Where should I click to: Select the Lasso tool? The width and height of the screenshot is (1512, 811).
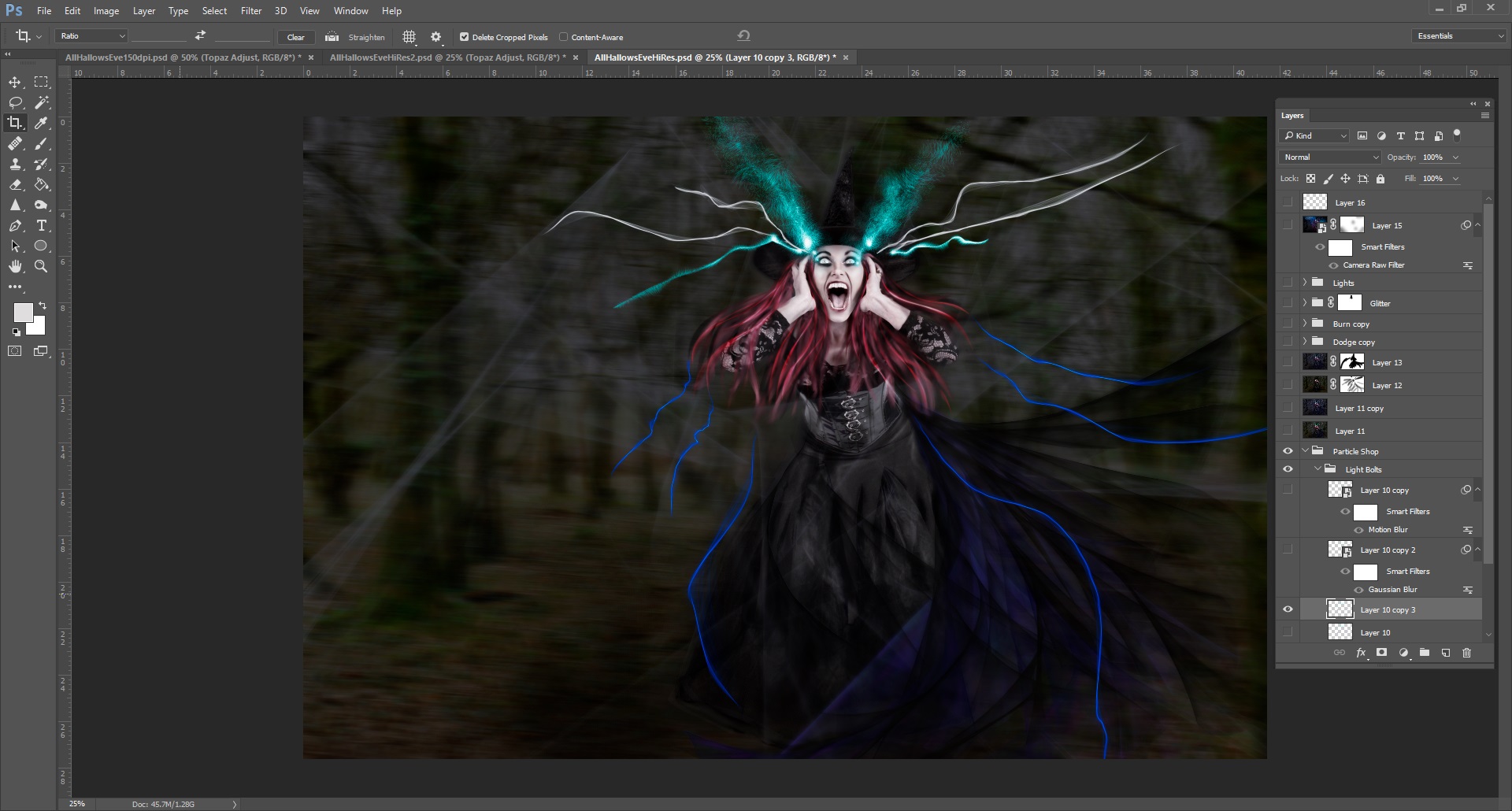coord(15,103)
